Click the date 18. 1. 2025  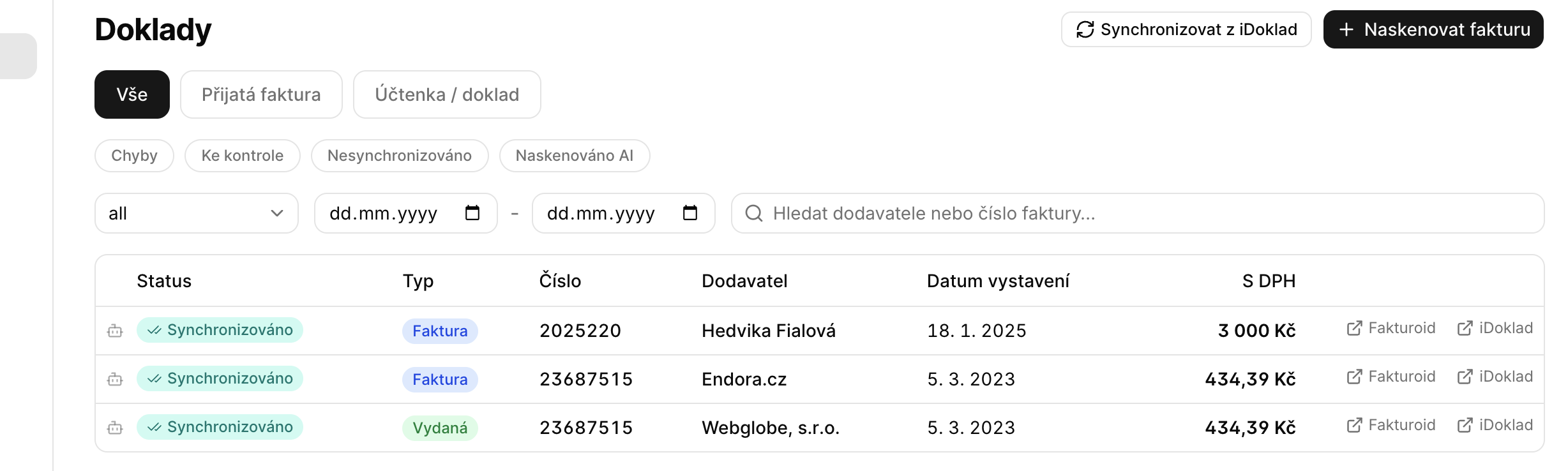(x=977, y=331)
